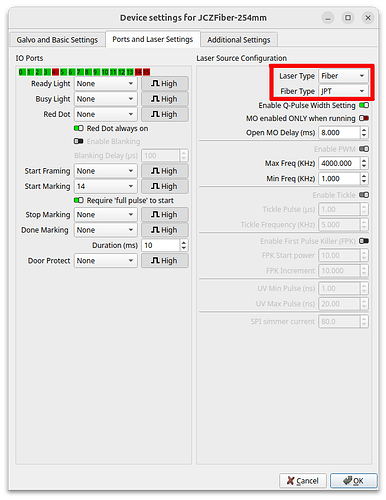Click IO port 5 indicator
Viewport: 386px width, 500px height.
coord(63,72)
